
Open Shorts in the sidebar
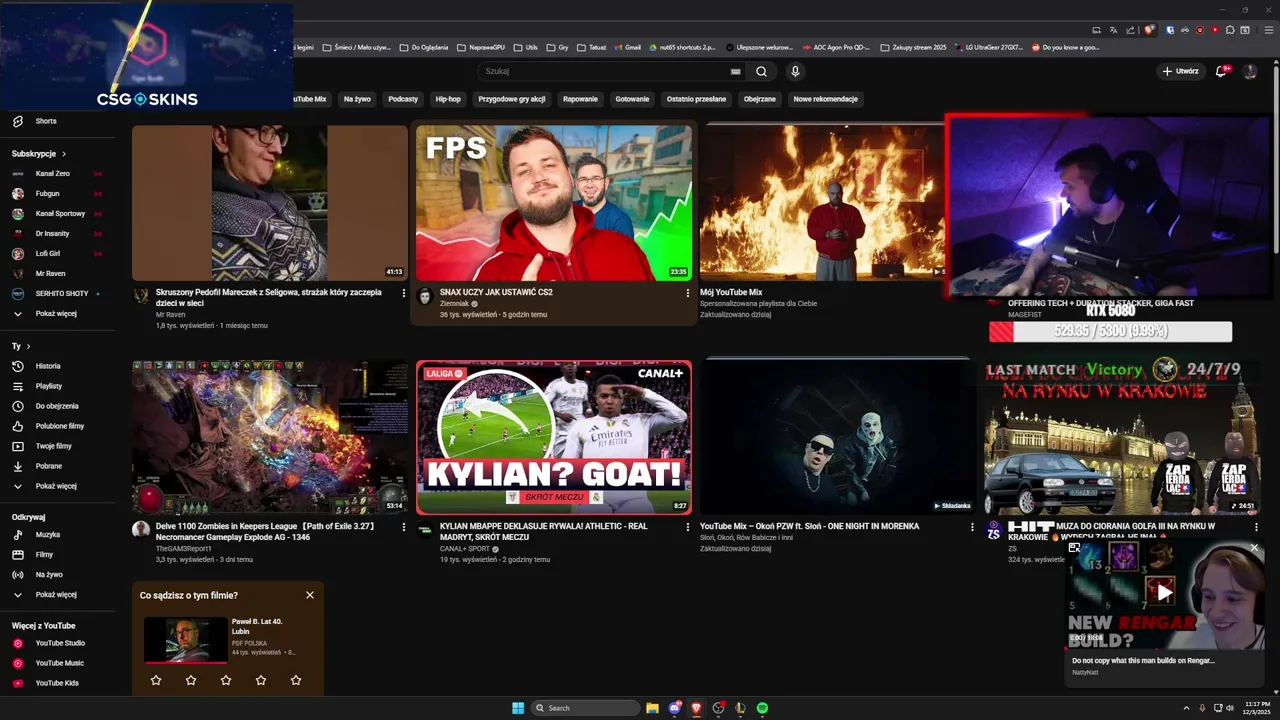tap(46, 121)
